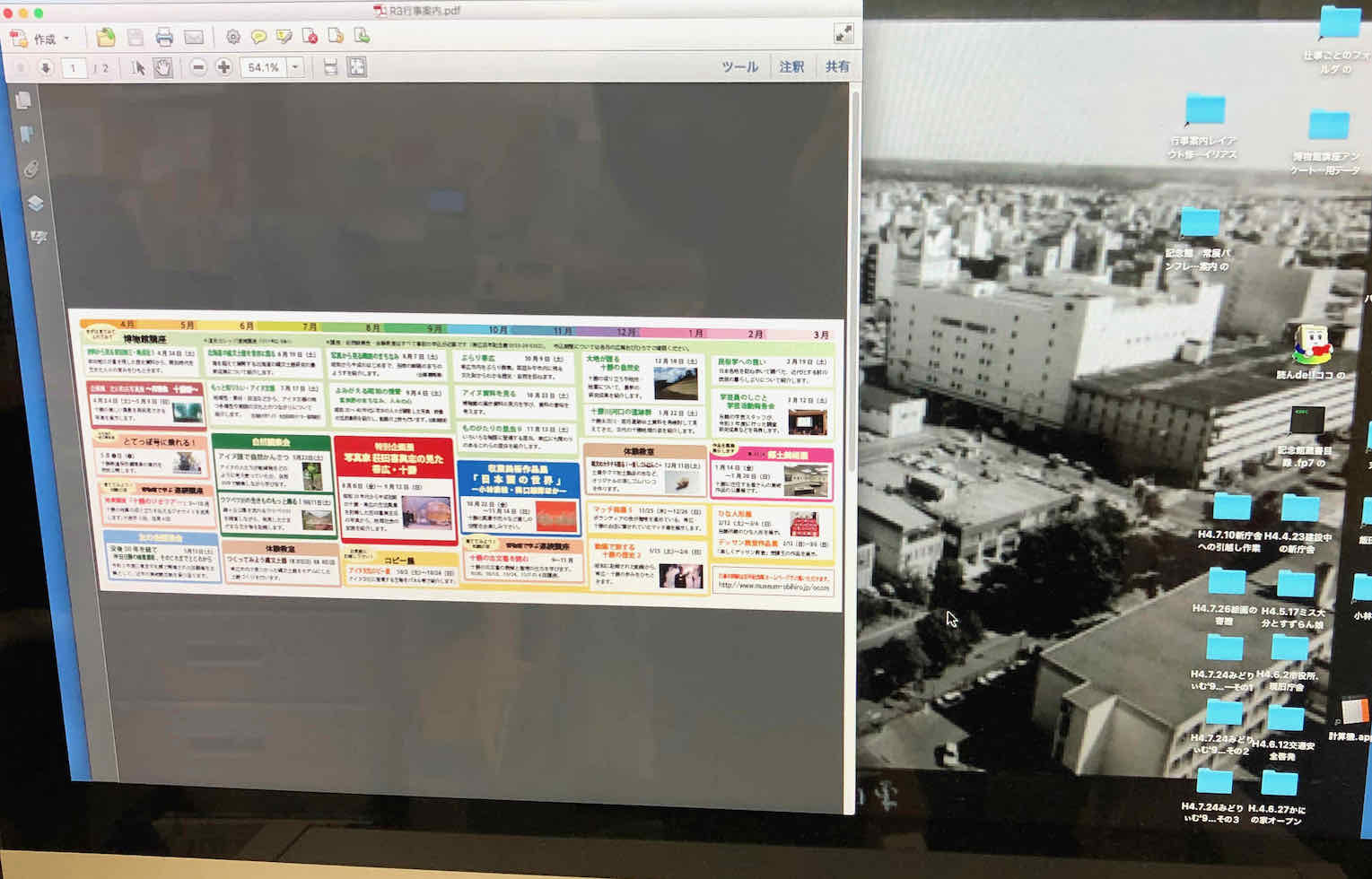The width and height of the screenshot is (1372, 879).
Task: Open bookmarks panel in left sidebar
Action: 27,135
